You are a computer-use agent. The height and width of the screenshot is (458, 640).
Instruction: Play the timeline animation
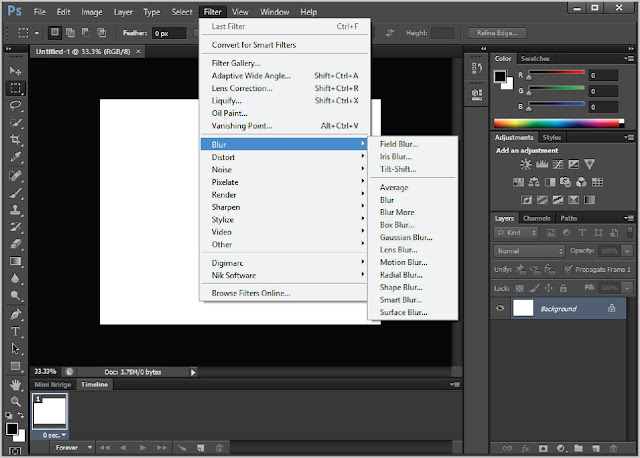point(142,448)
